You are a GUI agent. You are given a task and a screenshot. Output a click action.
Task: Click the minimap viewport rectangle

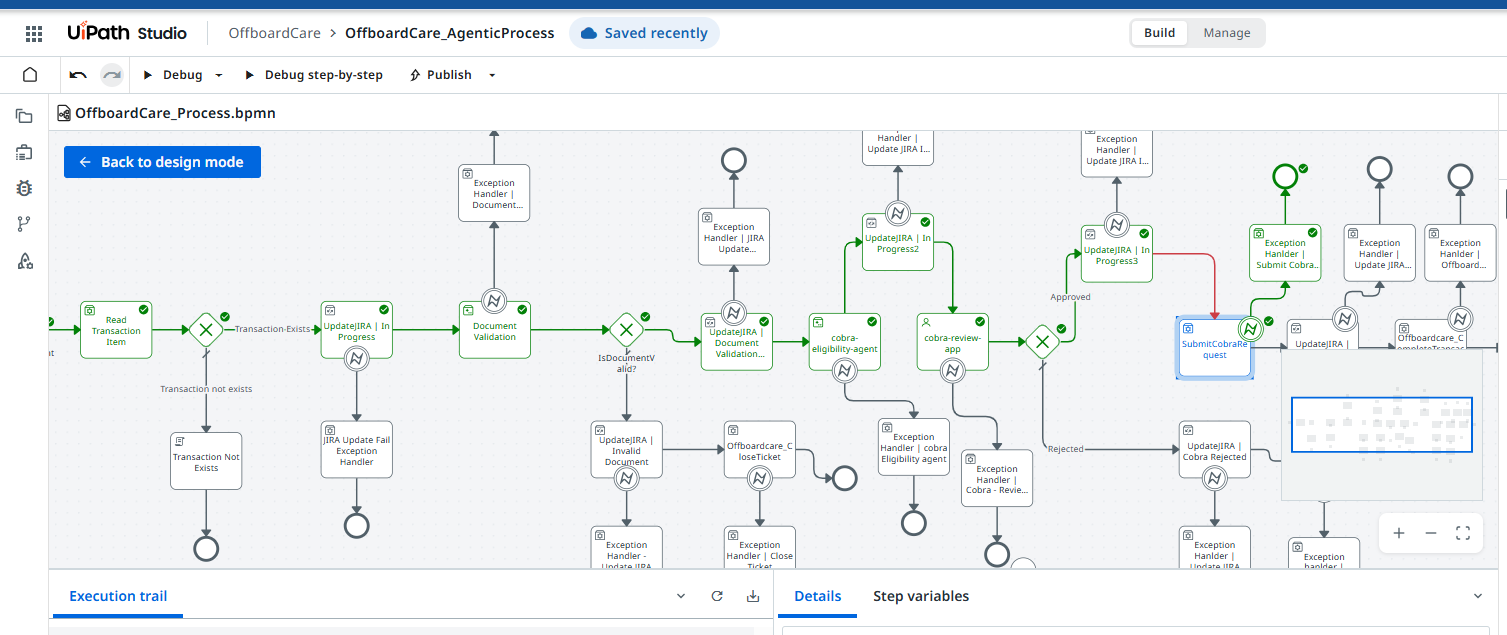click(x=1381, y=424)
